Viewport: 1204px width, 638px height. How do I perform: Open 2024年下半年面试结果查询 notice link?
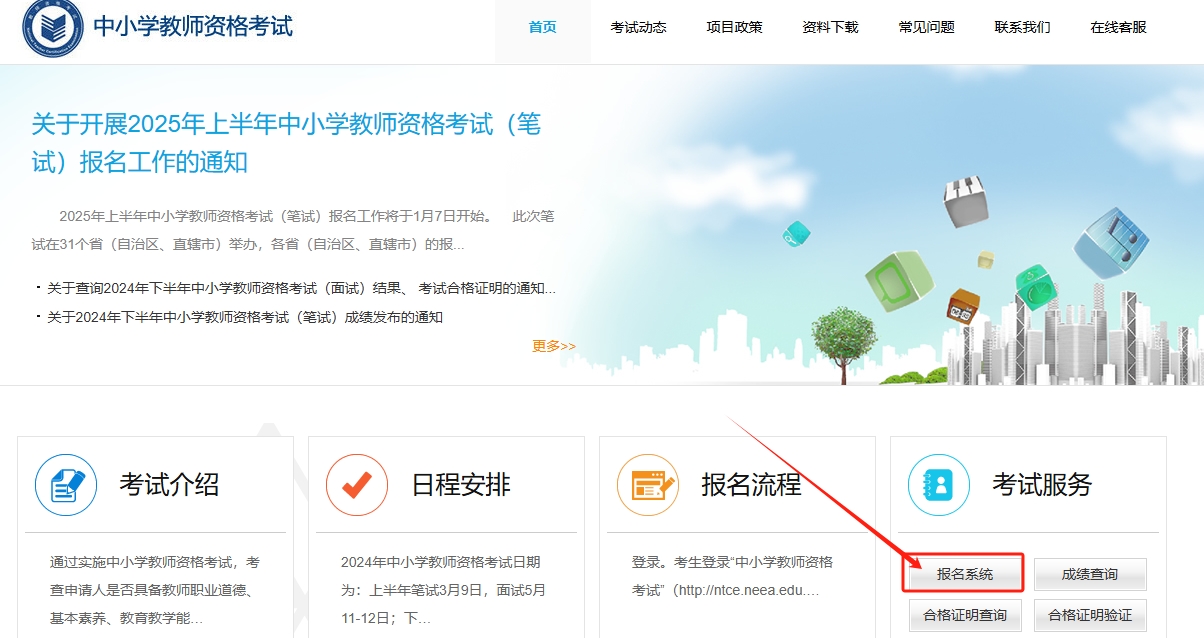click(301, 288)
